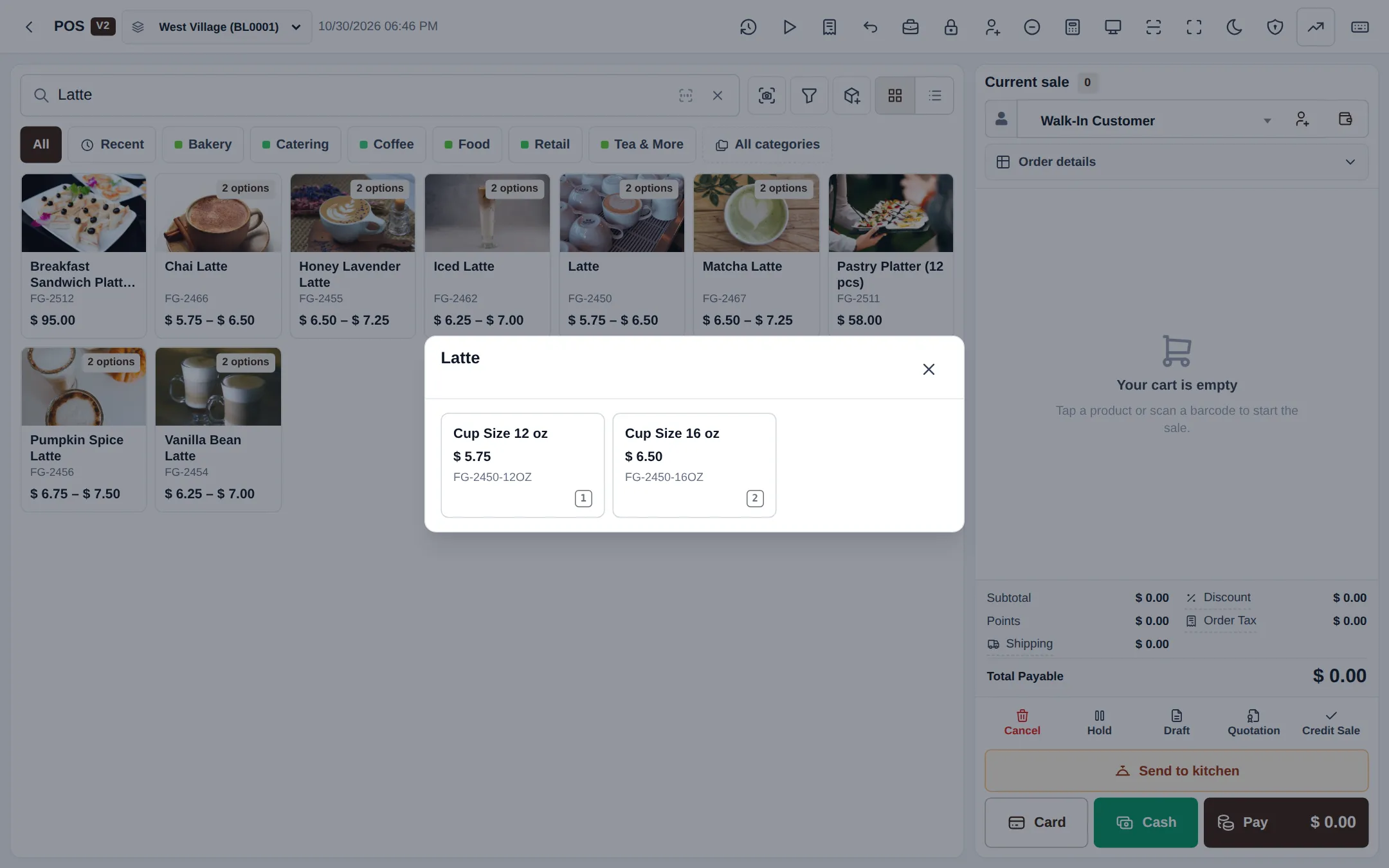This screenshot has height=868, width=1389.
Task: Click the monitor display icon
Action: pos(1113,27)
